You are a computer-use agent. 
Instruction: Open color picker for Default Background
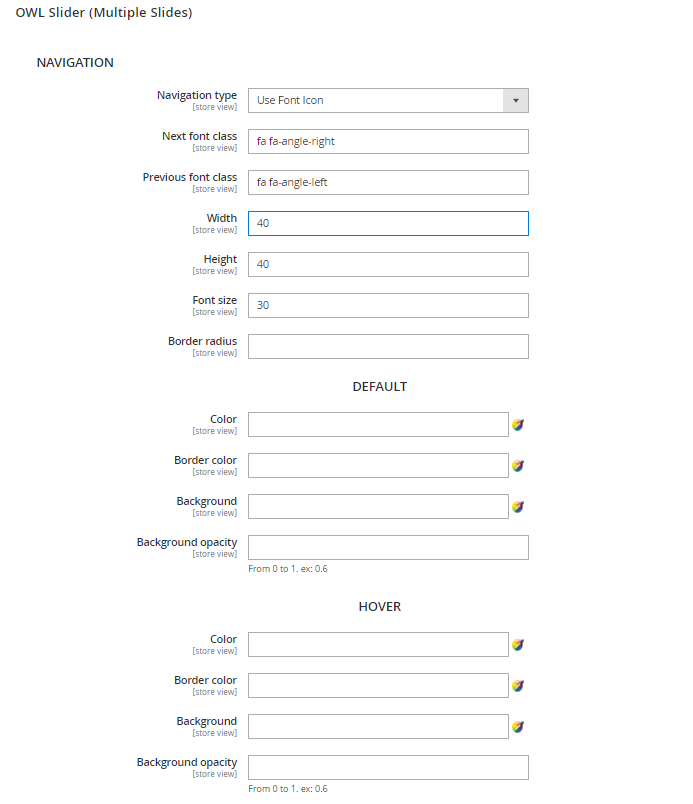coord(518,507)
